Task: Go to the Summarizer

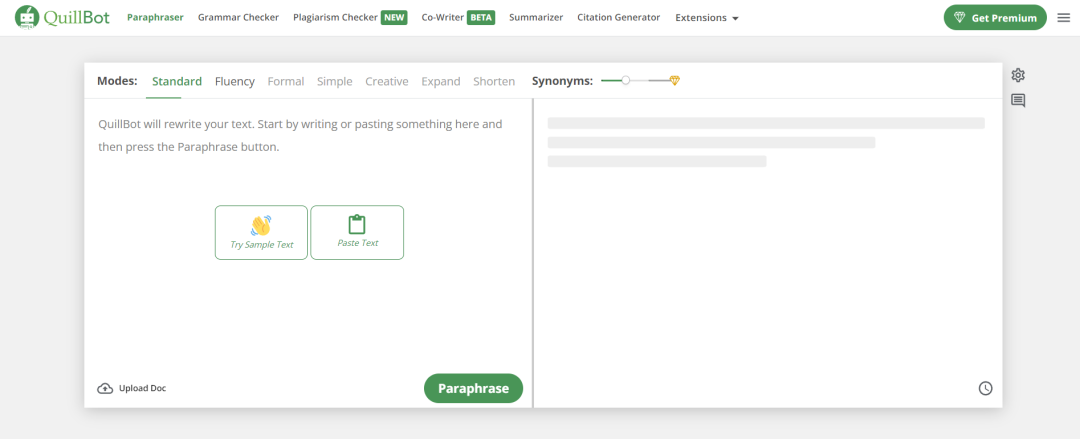Action: pos(536,17)
